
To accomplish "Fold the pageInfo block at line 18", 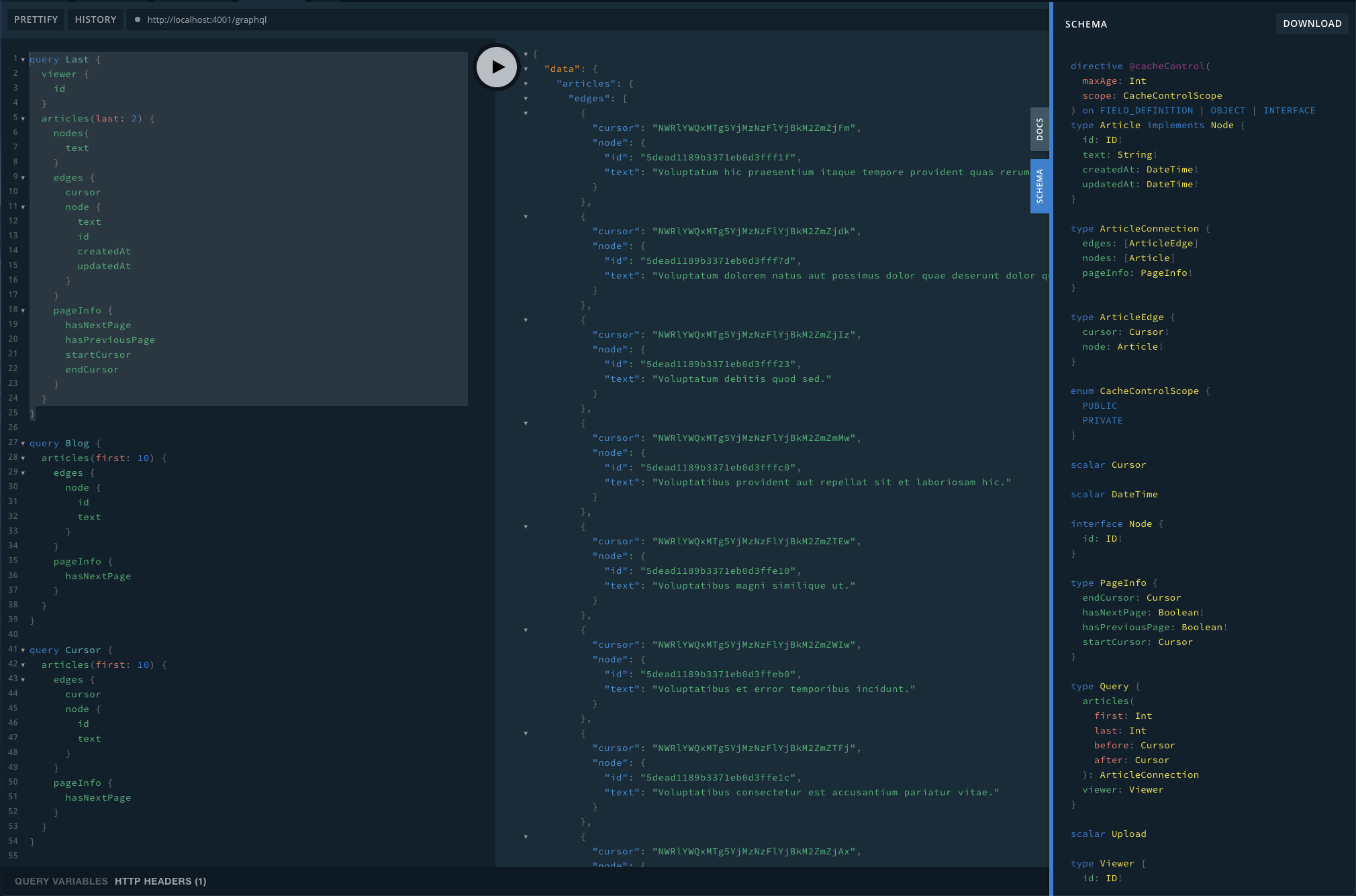I will [x=23, y=311].
